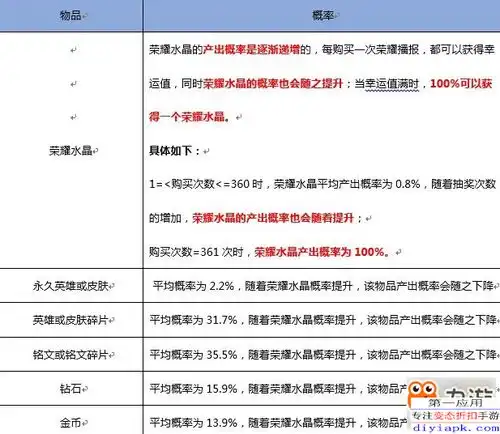Click red text 荣耀水晶的产出概率也会随着提升
Viewport: 500px width, 434px height.
273,218
